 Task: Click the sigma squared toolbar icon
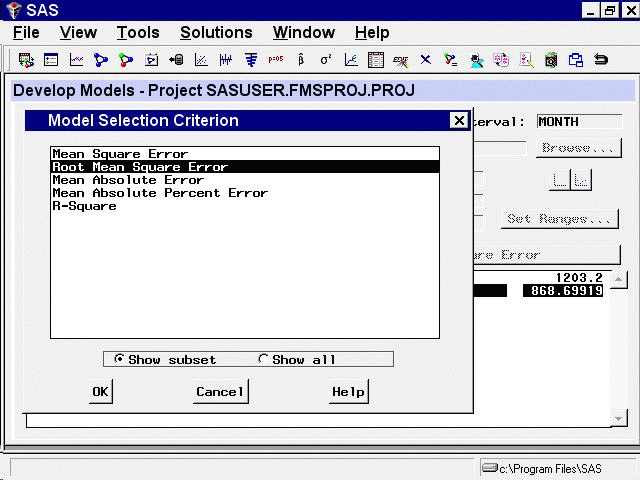(326, 60)
